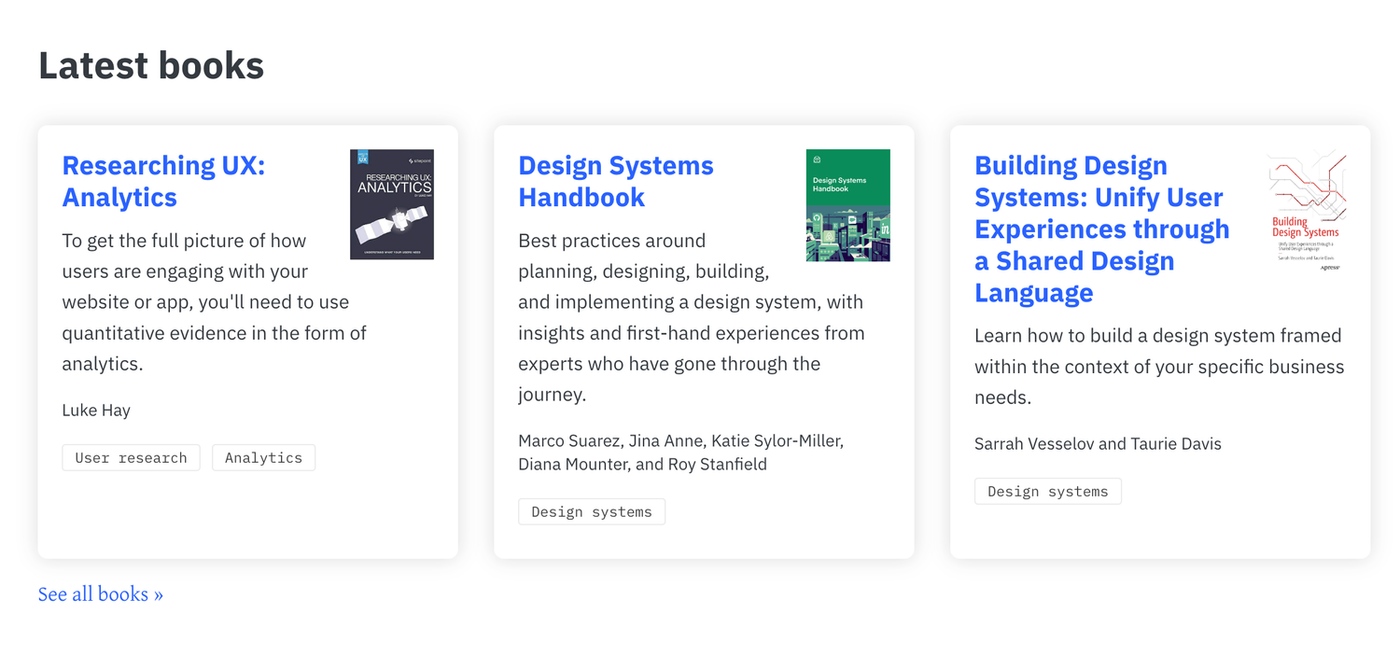Click the blue UX badge on Analytics cover
The height and width of the screenshot is (654, 1400).
pyautogui.click(x=362, y=157)
